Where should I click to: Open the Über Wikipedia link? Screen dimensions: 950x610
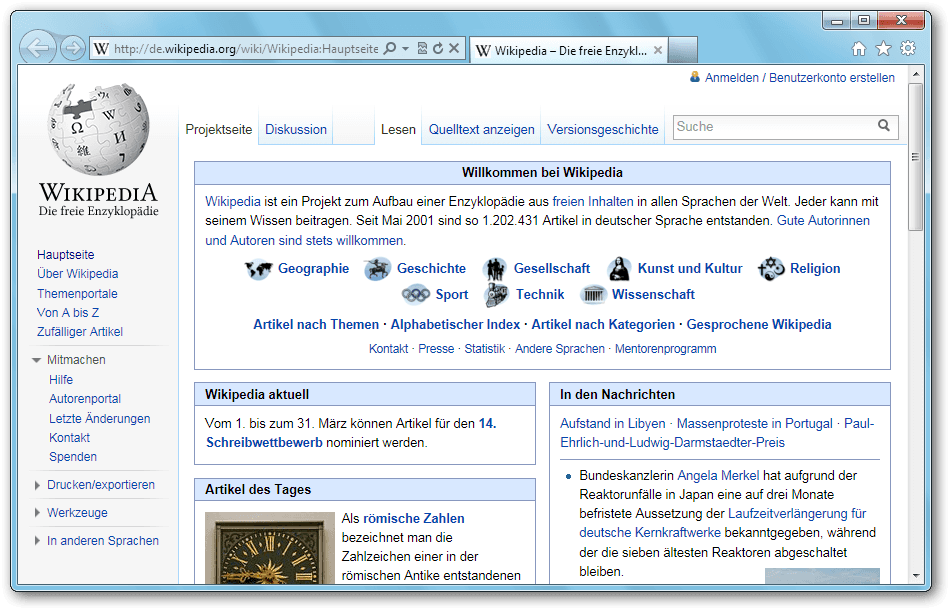[x=78, y=274]
